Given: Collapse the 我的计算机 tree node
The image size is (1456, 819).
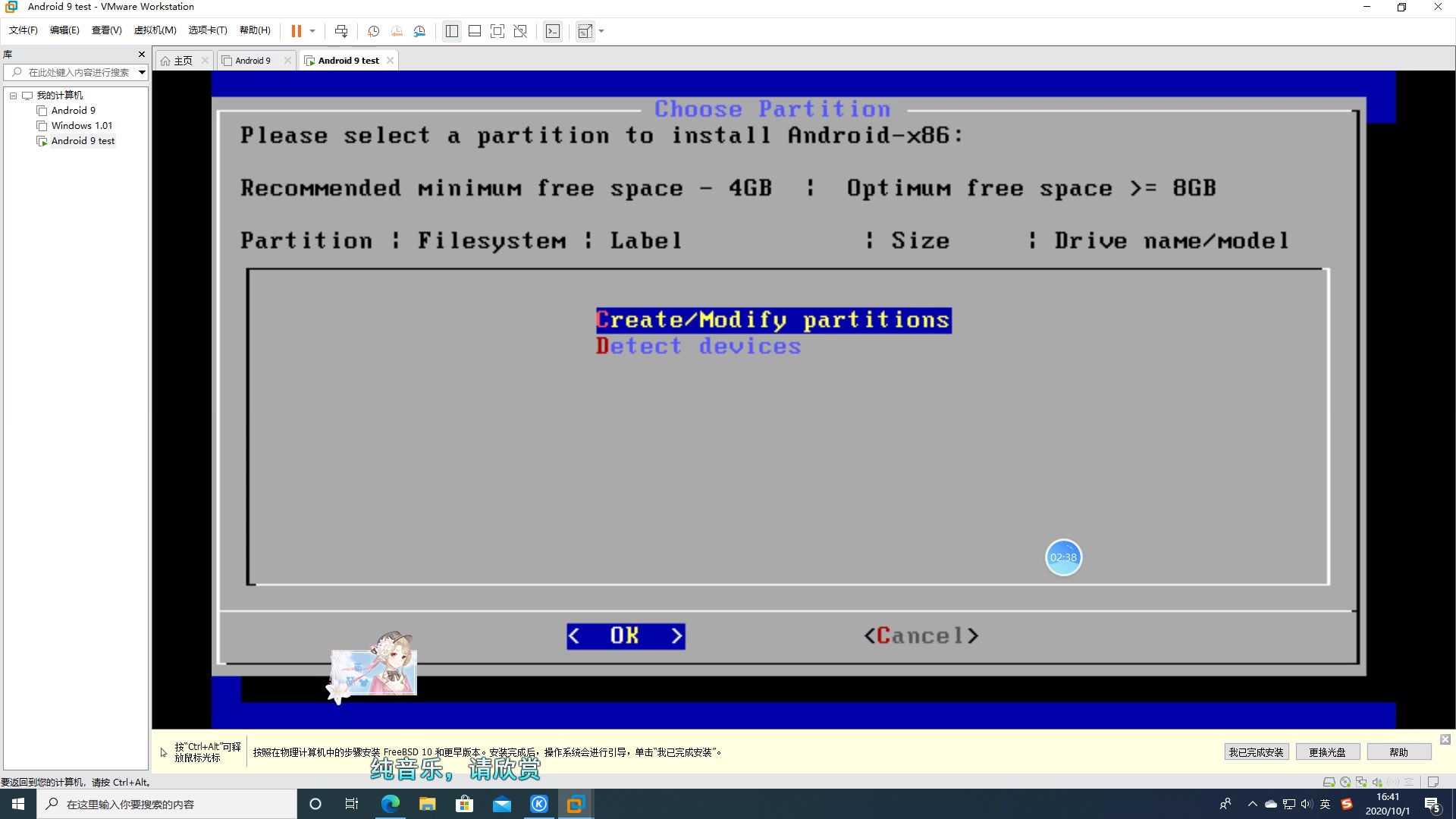Looking at the screenshot, I should pos(13,96).
